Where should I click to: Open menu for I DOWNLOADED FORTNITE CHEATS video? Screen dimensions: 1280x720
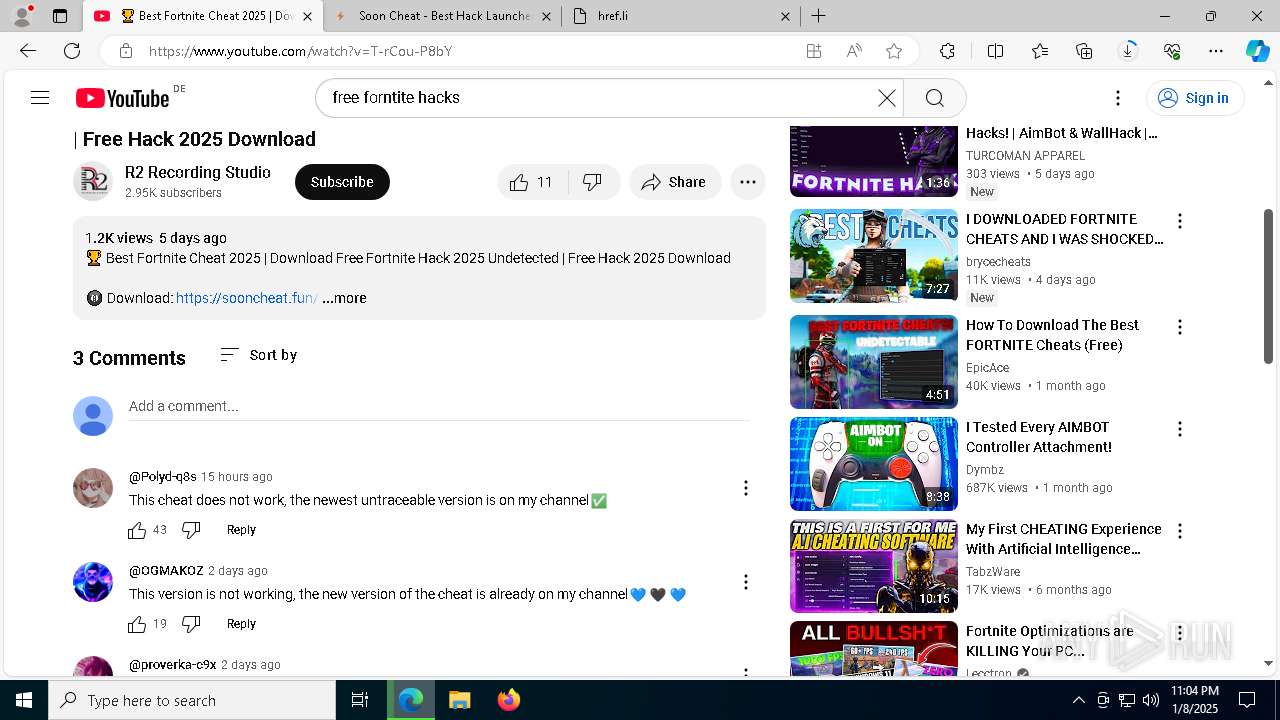[1180, 221]
